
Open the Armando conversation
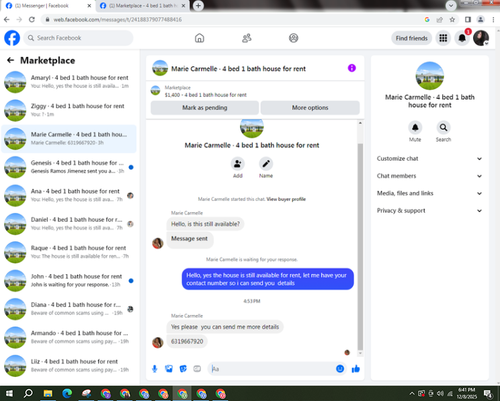(69, 337)
